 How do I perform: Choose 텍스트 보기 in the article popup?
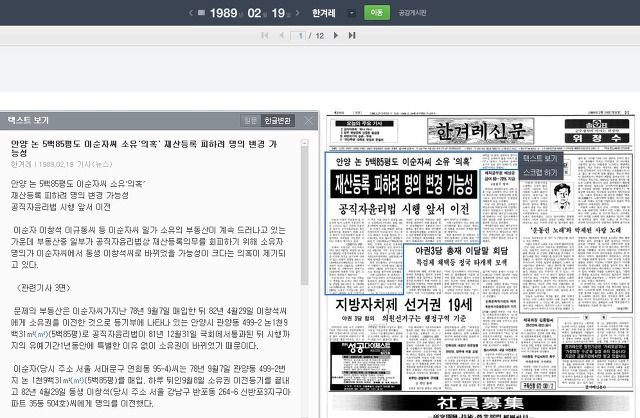click(540, 158)
